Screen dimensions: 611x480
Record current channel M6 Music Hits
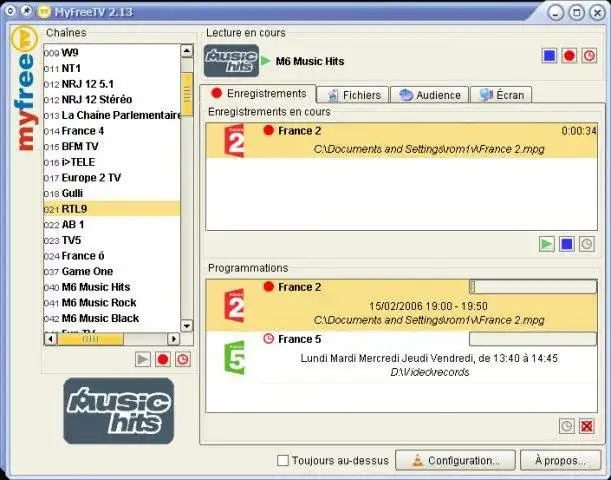coord(569,56)
